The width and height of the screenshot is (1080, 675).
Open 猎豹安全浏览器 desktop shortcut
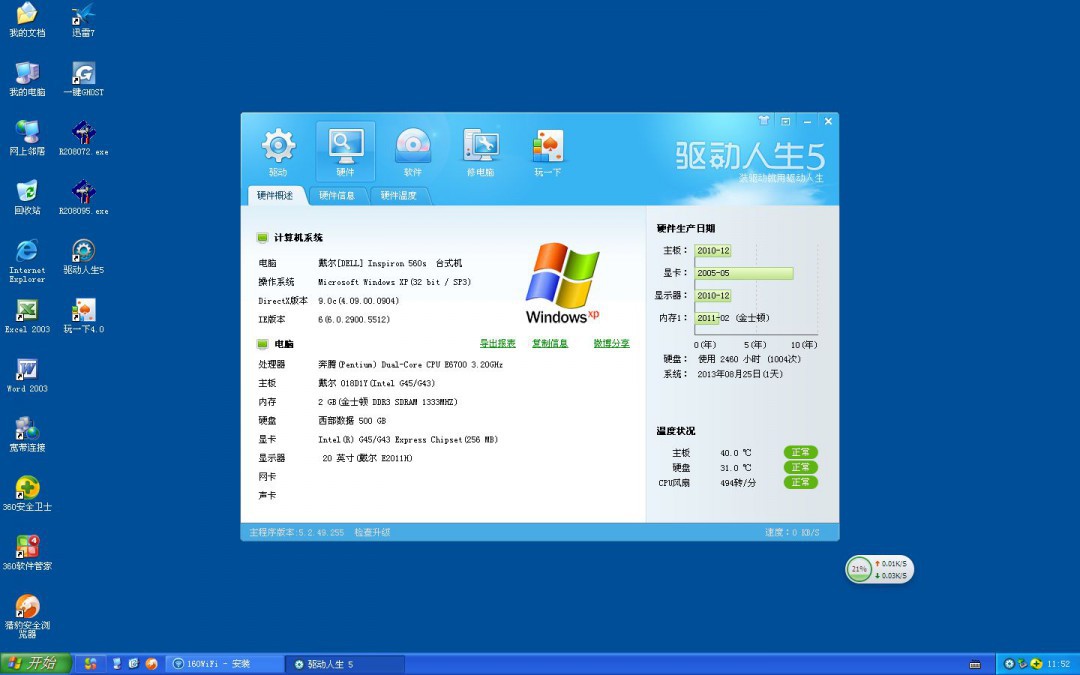click(x=27, y=616)
